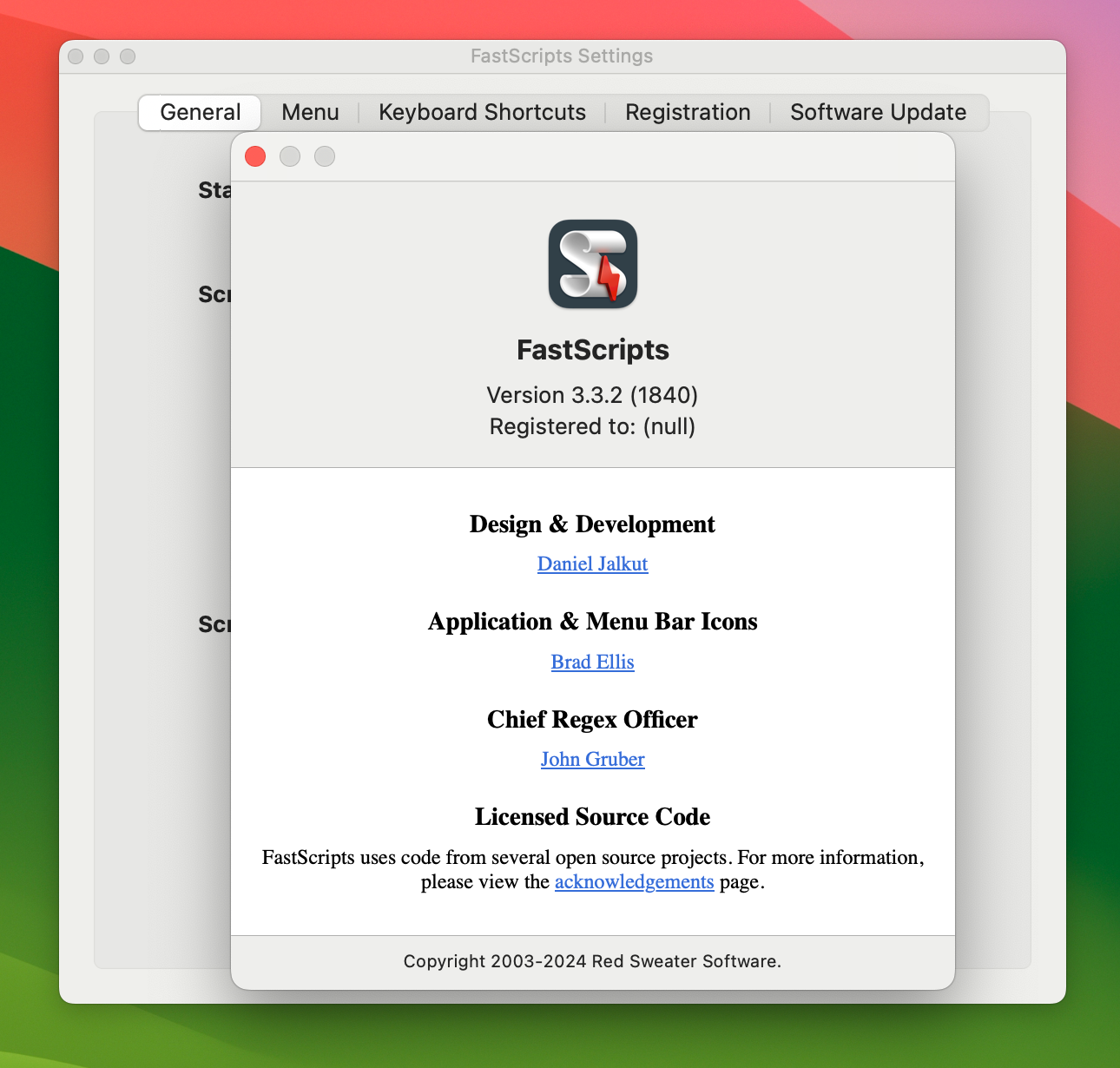Click the Red Sweater copyright notice
1120x1068 pixels.
(x=593, y=961)
